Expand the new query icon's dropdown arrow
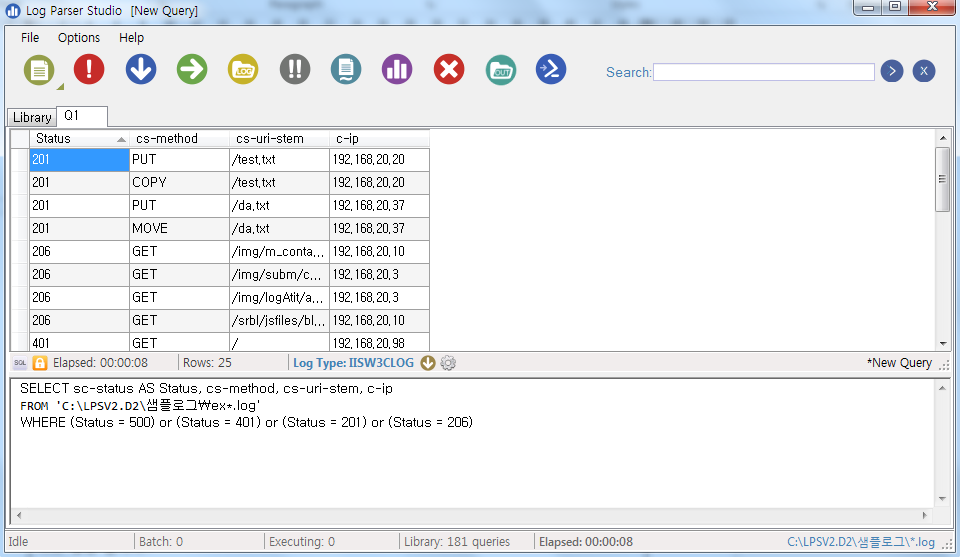Image resolution: width=960 pixels, height=557 pixels. pyautogui.click(x=60, y=86)
